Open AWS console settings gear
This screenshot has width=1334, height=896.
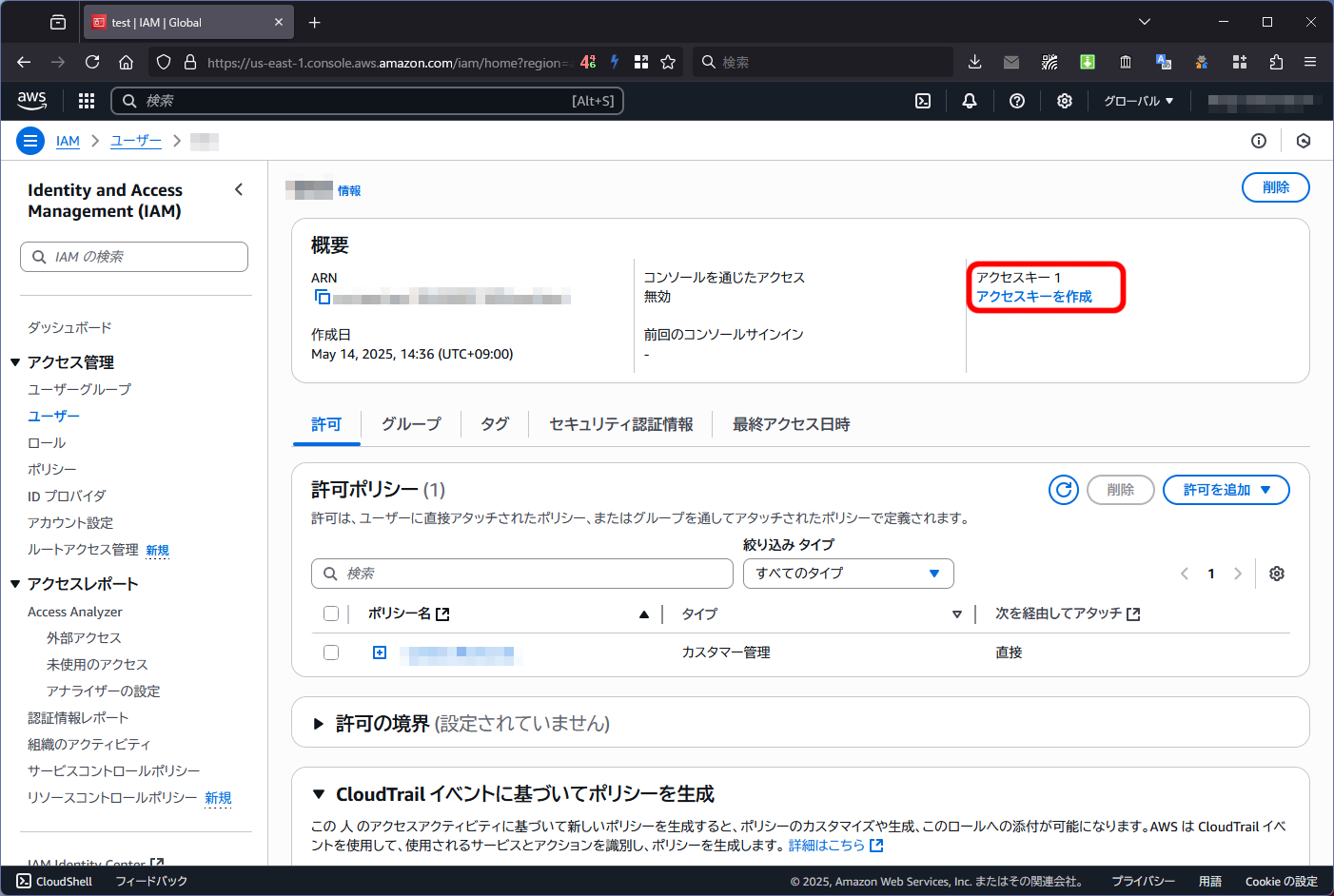[1065, 101]
